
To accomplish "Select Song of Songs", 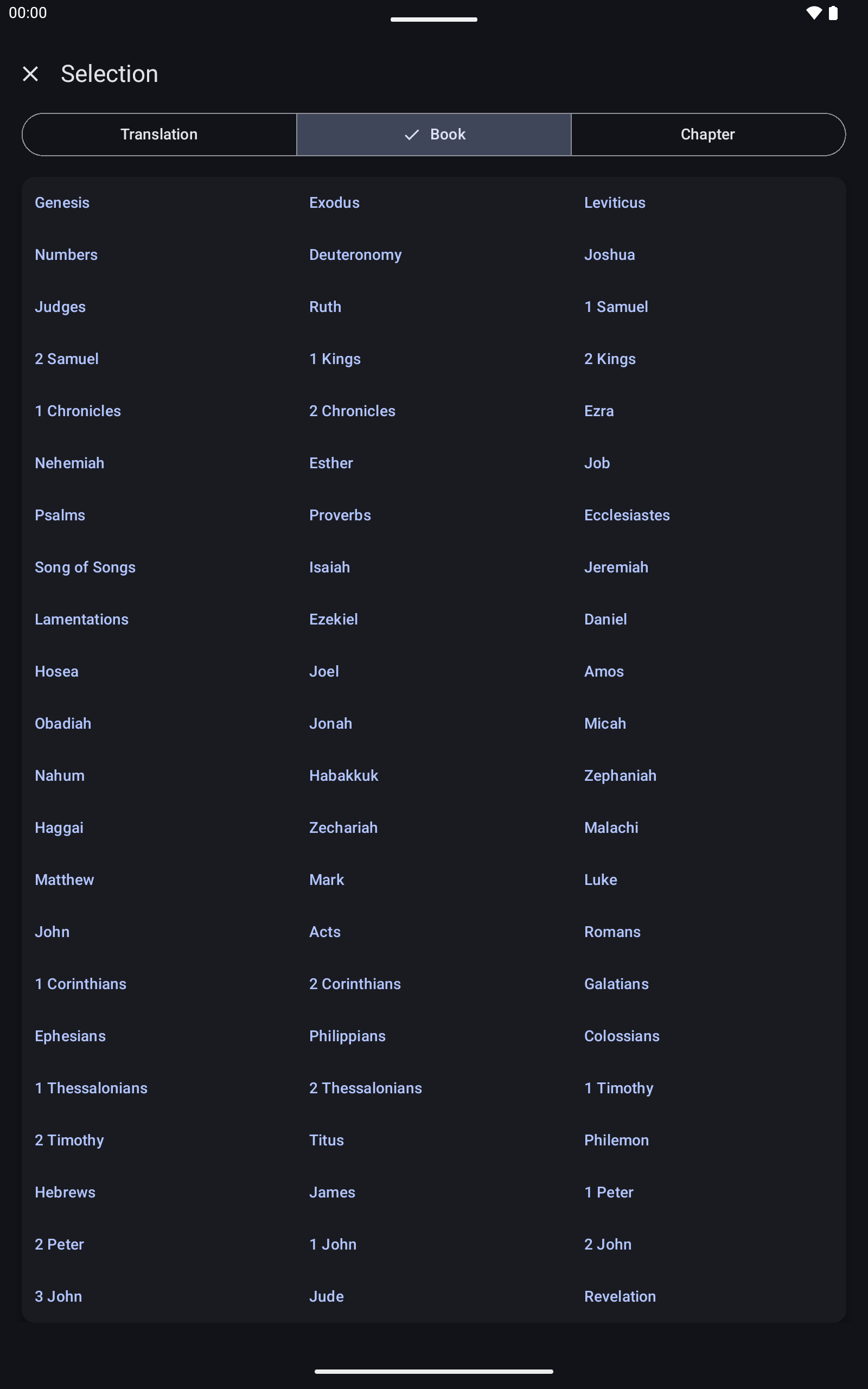I will [x=85, y=567].
